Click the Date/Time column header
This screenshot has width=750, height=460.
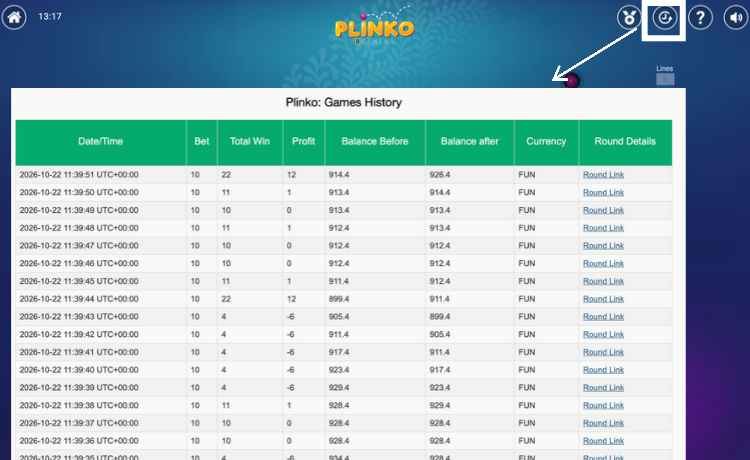(x=100, y=142)
